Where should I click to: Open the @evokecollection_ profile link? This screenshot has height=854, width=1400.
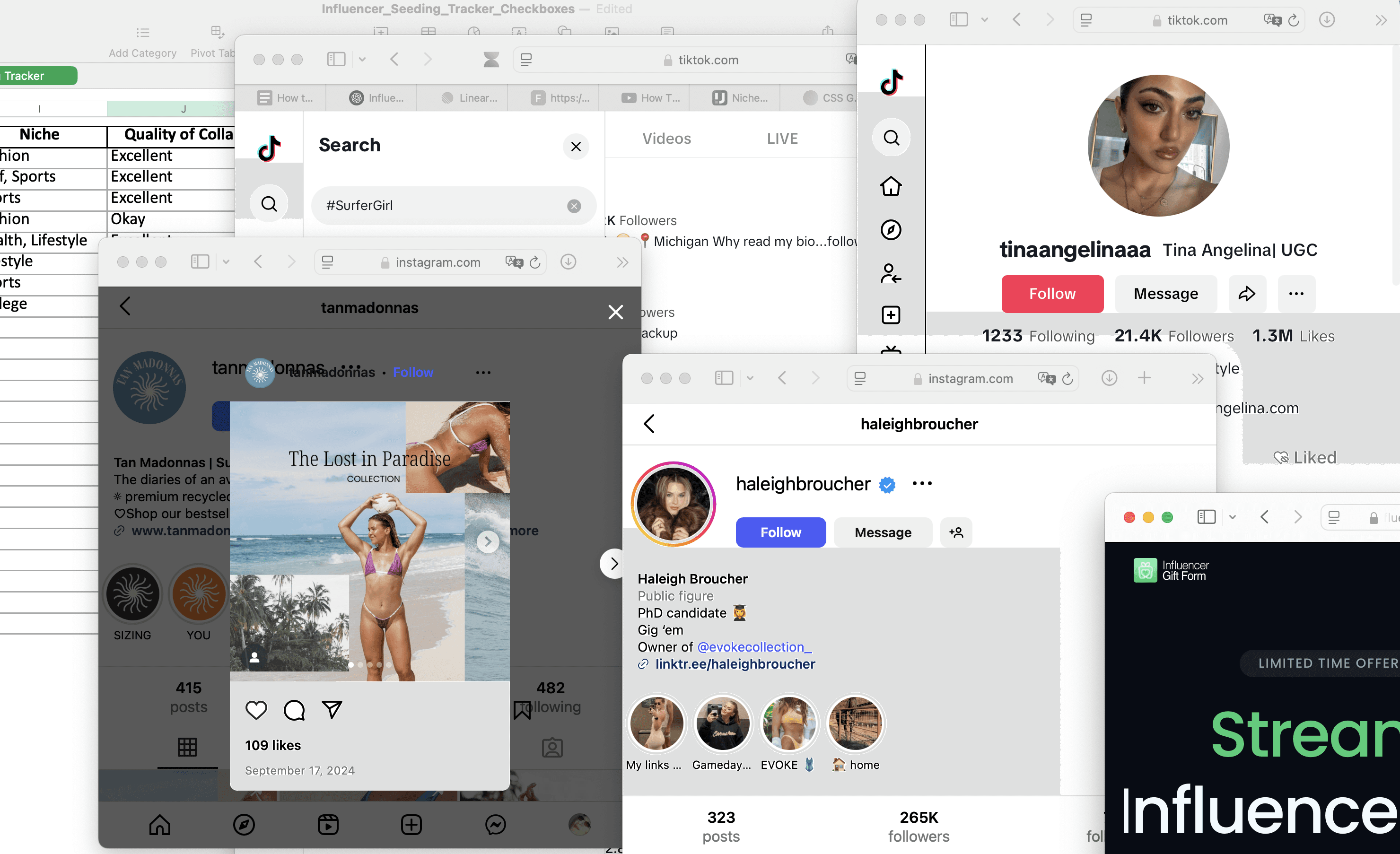click(754, 646)
